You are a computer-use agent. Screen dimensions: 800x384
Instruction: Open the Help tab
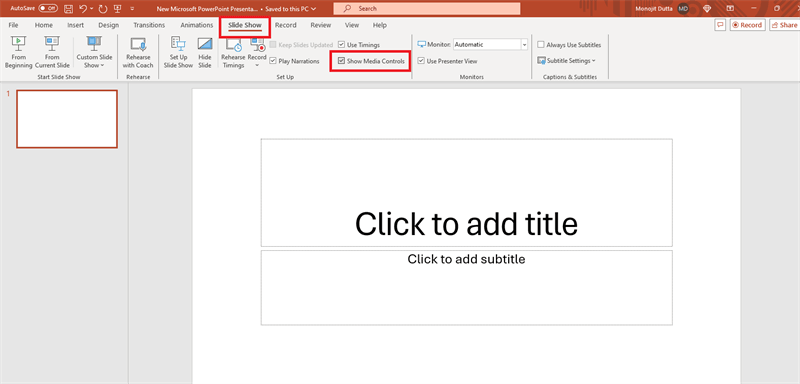coord(380,25)
